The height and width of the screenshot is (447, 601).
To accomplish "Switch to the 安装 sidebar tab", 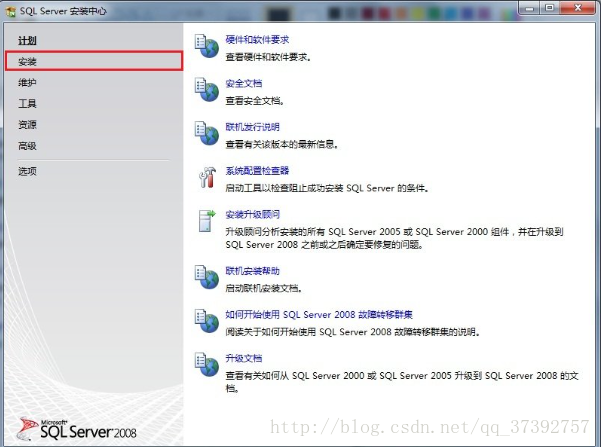I will pos(94,61).
